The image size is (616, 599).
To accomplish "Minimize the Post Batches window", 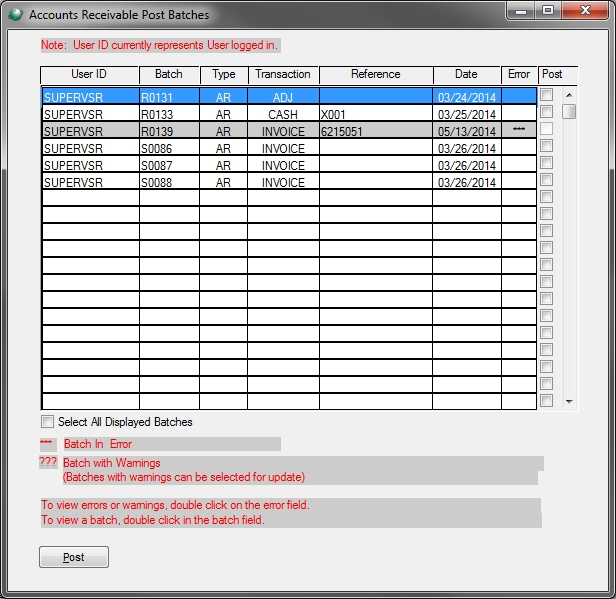I will 521,11.
